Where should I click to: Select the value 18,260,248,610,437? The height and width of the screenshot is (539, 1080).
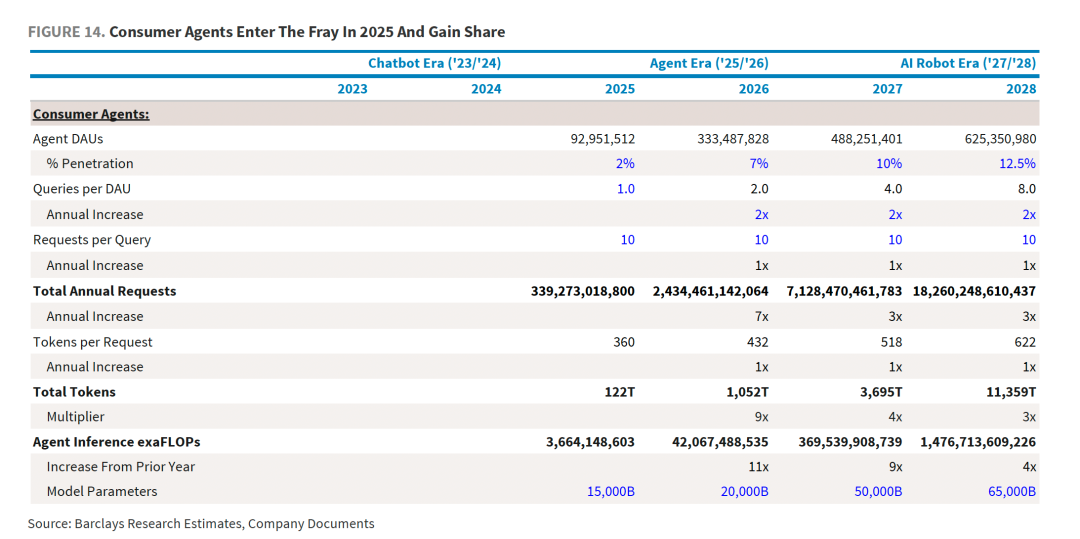(x=975, y=291)
